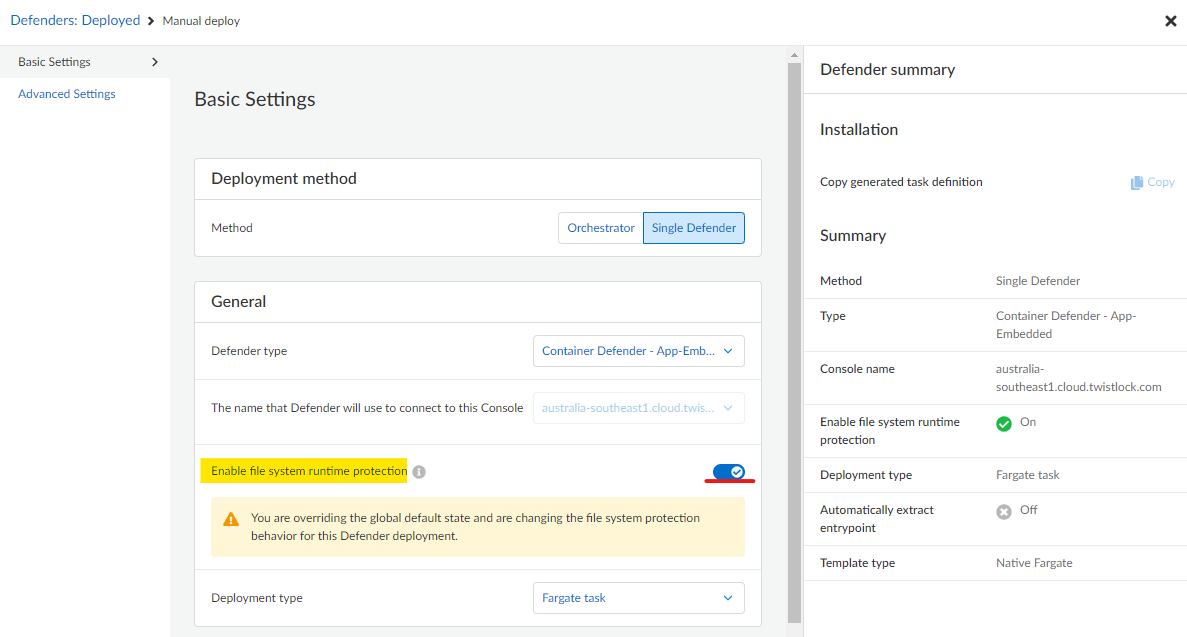Click the breadcrumb chevron after Defenders: Deployed
Viewport: 1187px width, 637px height.
(x=150, y=20)
